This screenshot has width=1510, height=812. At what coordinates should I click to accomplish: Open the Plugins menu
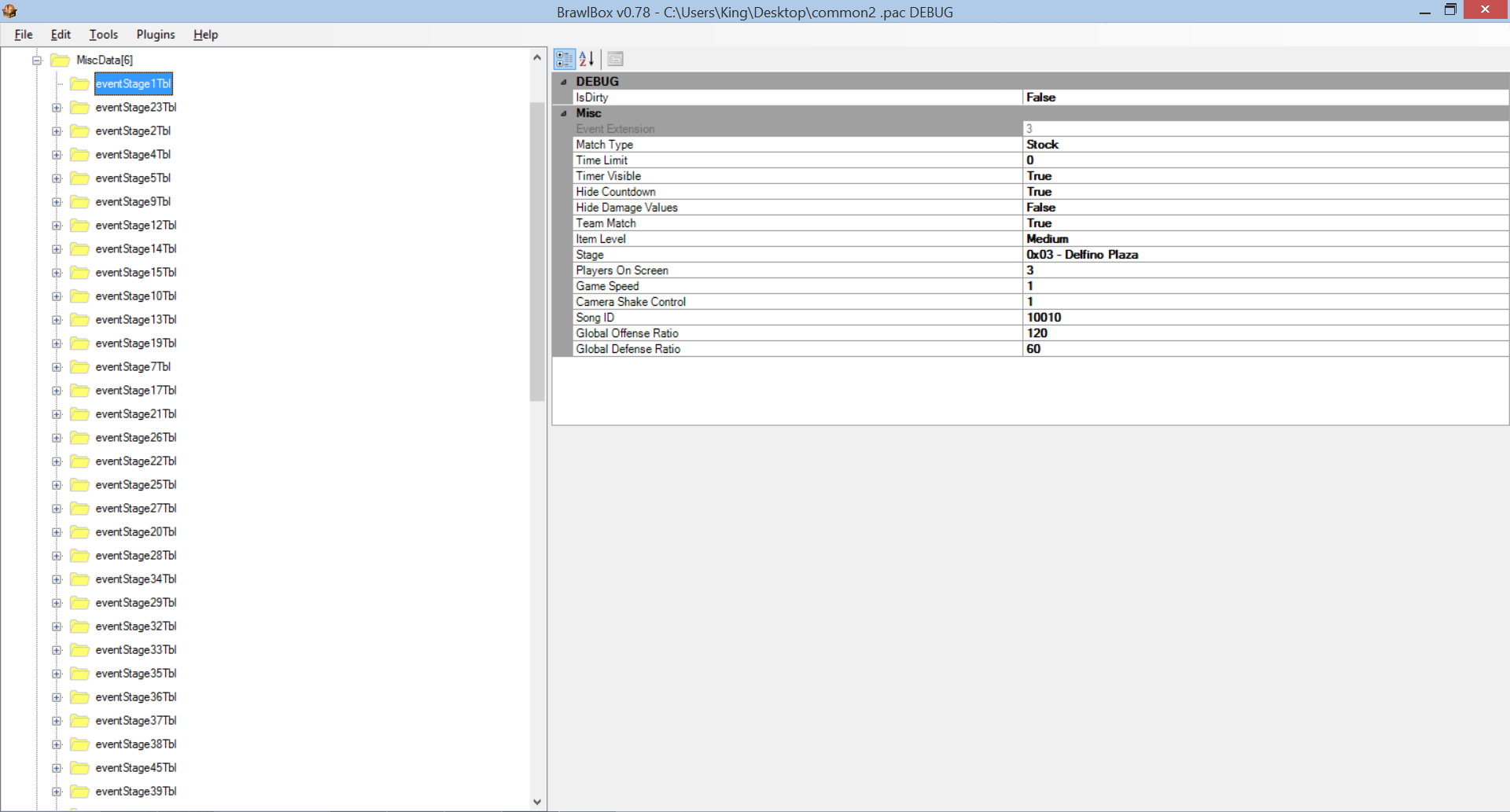[155, 35]
